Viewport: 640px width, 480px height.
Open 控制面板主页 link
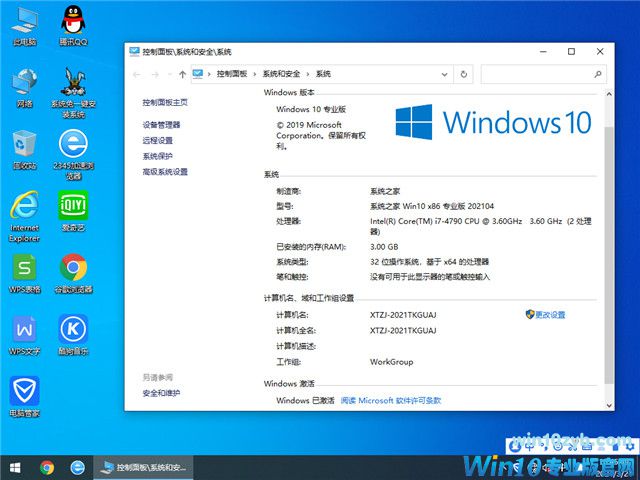coord(165,102)
